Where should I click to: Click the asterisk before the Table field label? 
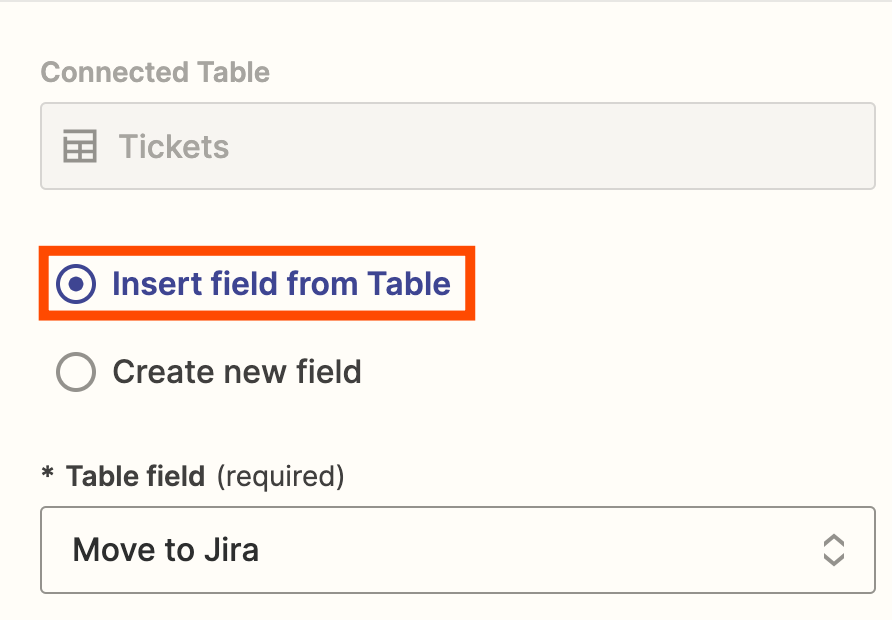tap(47, 477)
